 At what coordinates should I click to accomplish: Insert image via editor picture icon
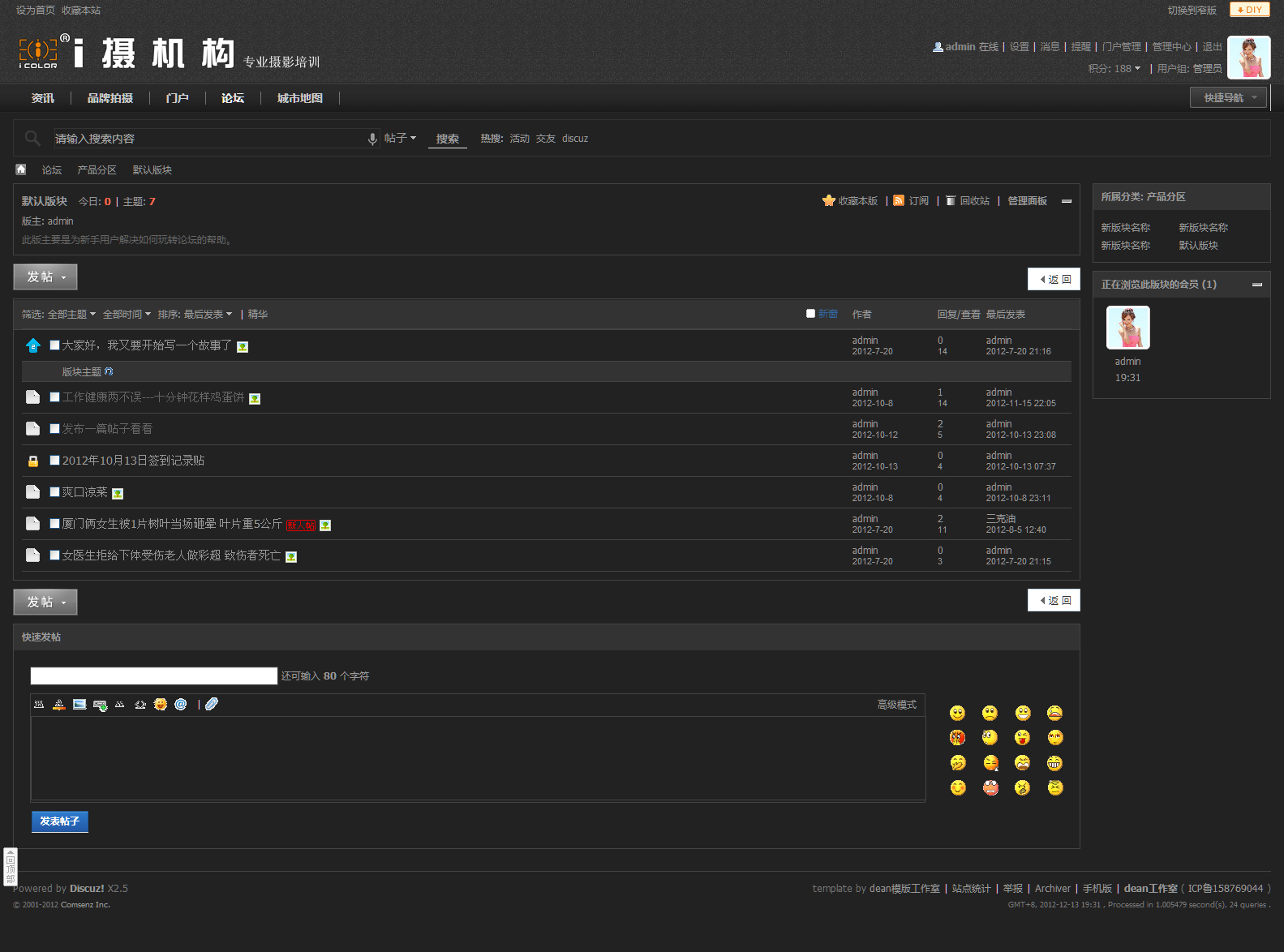[79, 705]
